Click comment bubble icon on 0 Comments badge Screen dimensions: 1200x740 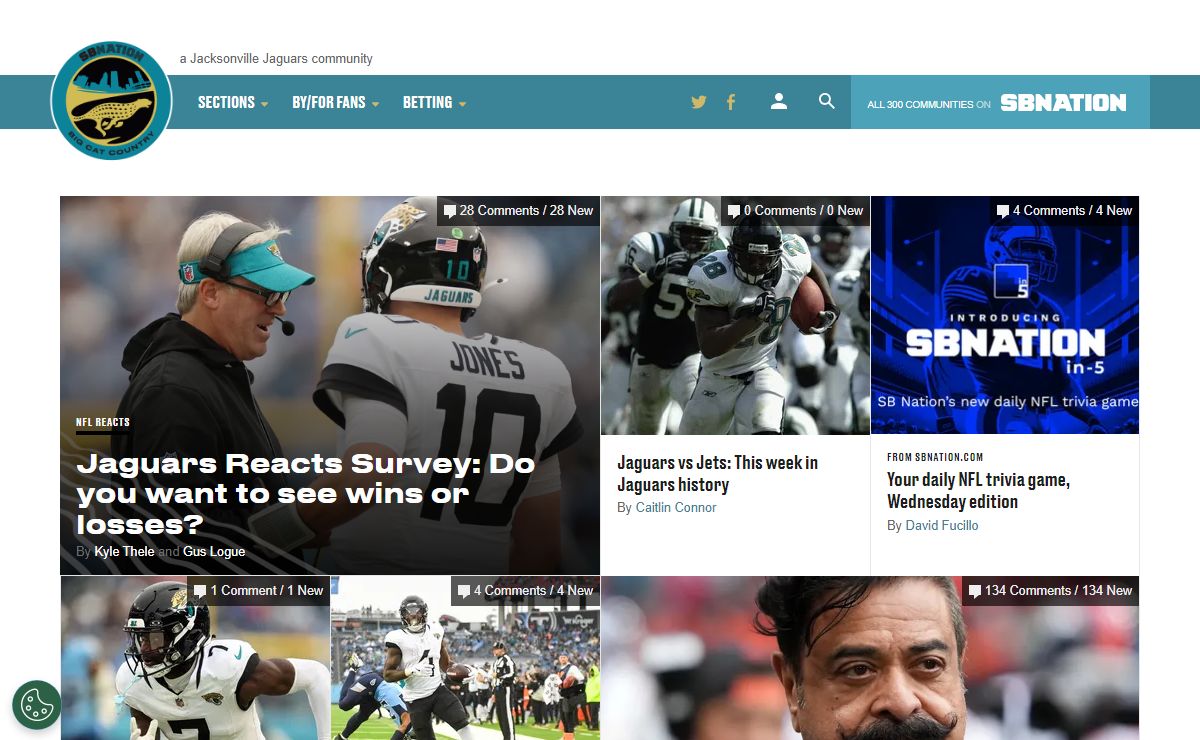tap(734, 211)
